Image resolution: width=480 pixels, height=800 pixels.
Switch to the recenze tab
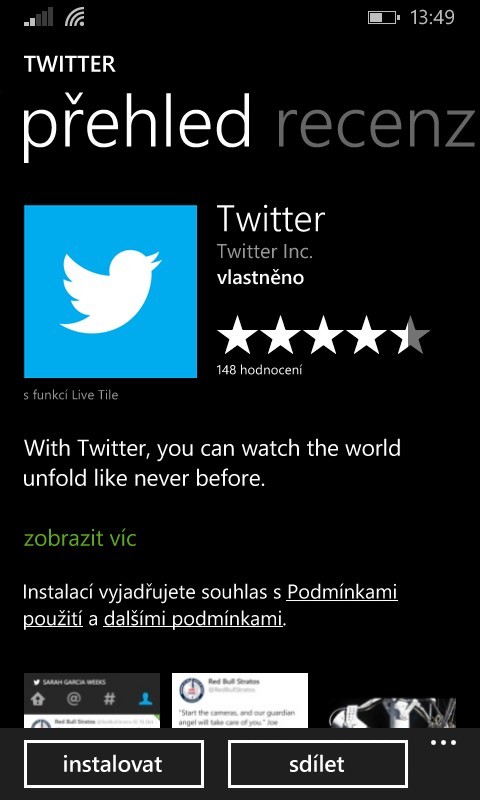377,126
